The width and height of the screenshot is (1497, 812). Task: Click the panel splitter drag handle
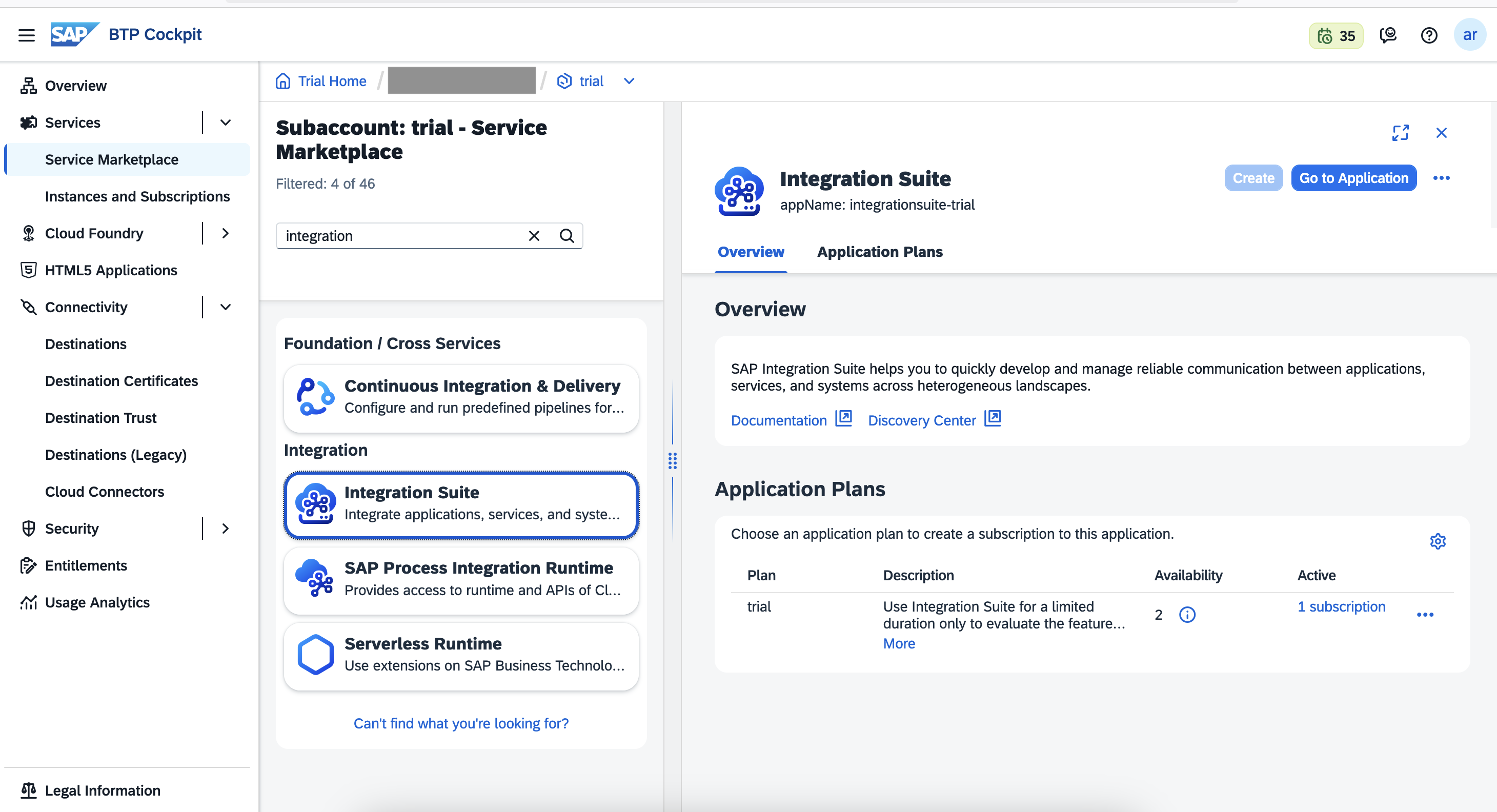coord(673,461)
